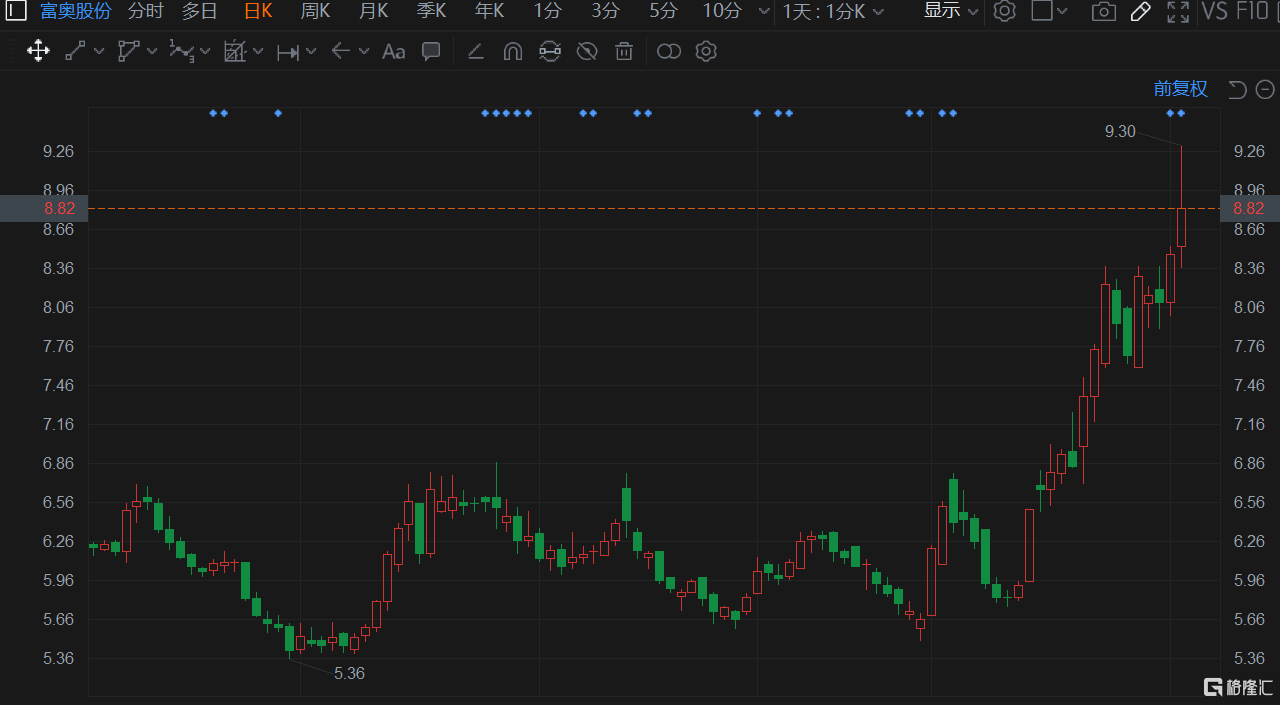Select the chart pattern measurement tool
Image resolution: width=1280 pixels, height=705 pixels.
coord(235,51)
